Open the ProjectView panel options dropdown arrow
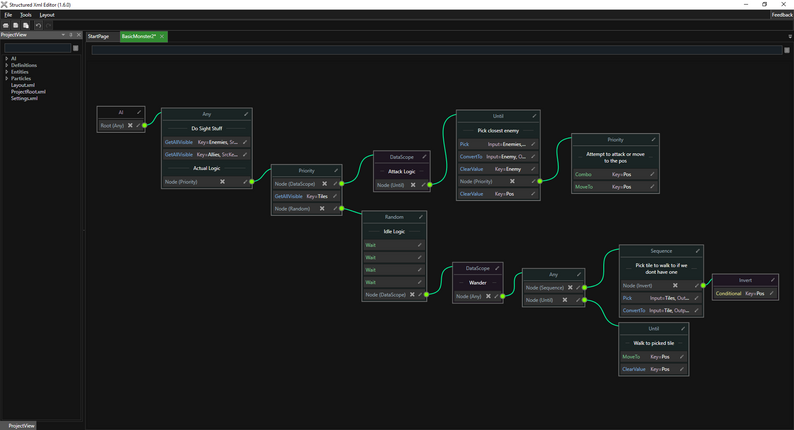The width and height of the screenshot is (794, 430). [63, 35]
